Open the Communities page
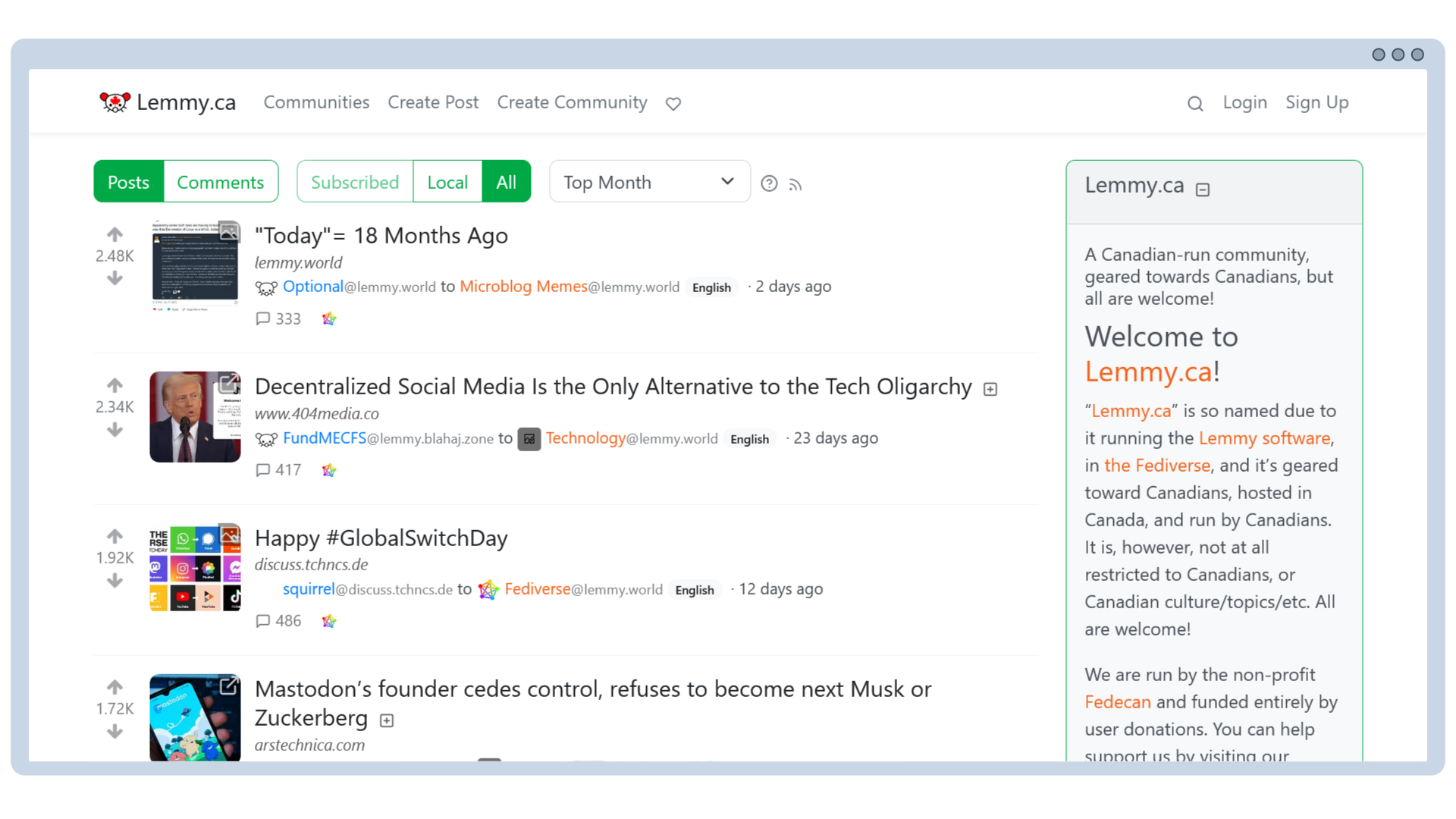 point(316,102)
